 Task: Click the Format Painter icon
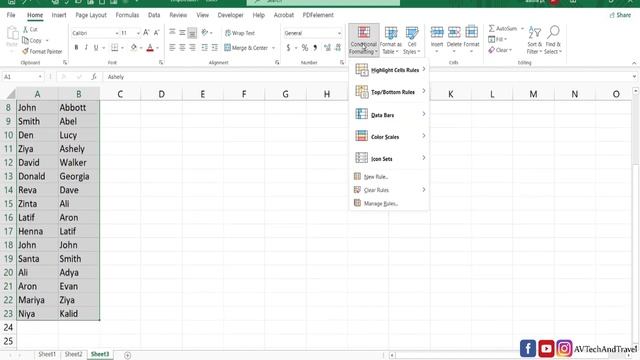click(x=25, y=51)
